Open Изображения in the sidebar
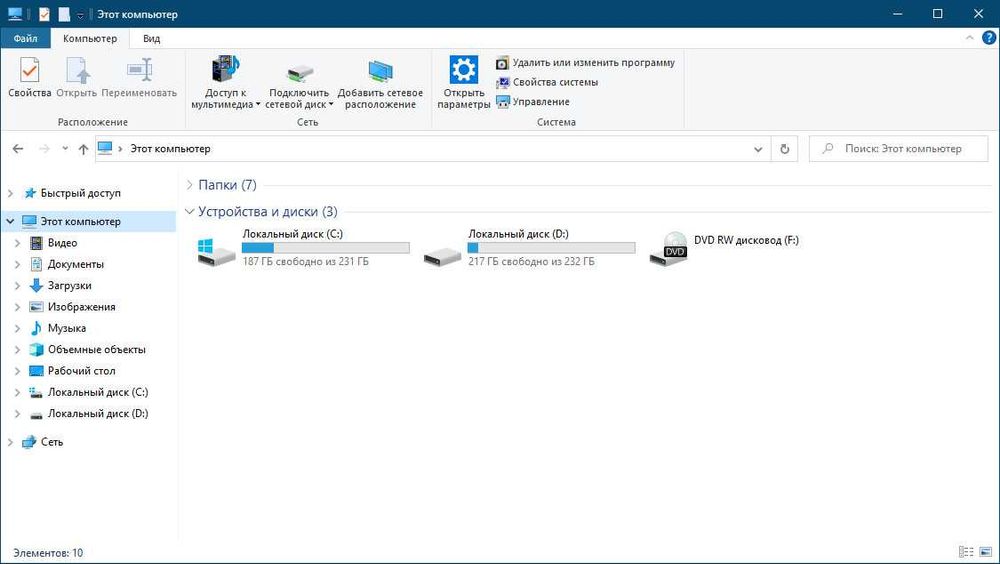 pos(81,307)
